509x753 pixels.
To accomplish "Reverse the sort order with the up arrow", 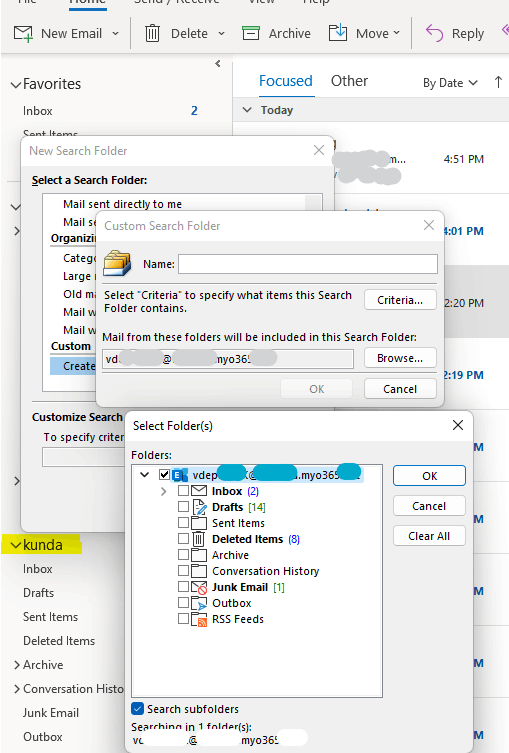I will coord(498,83).
